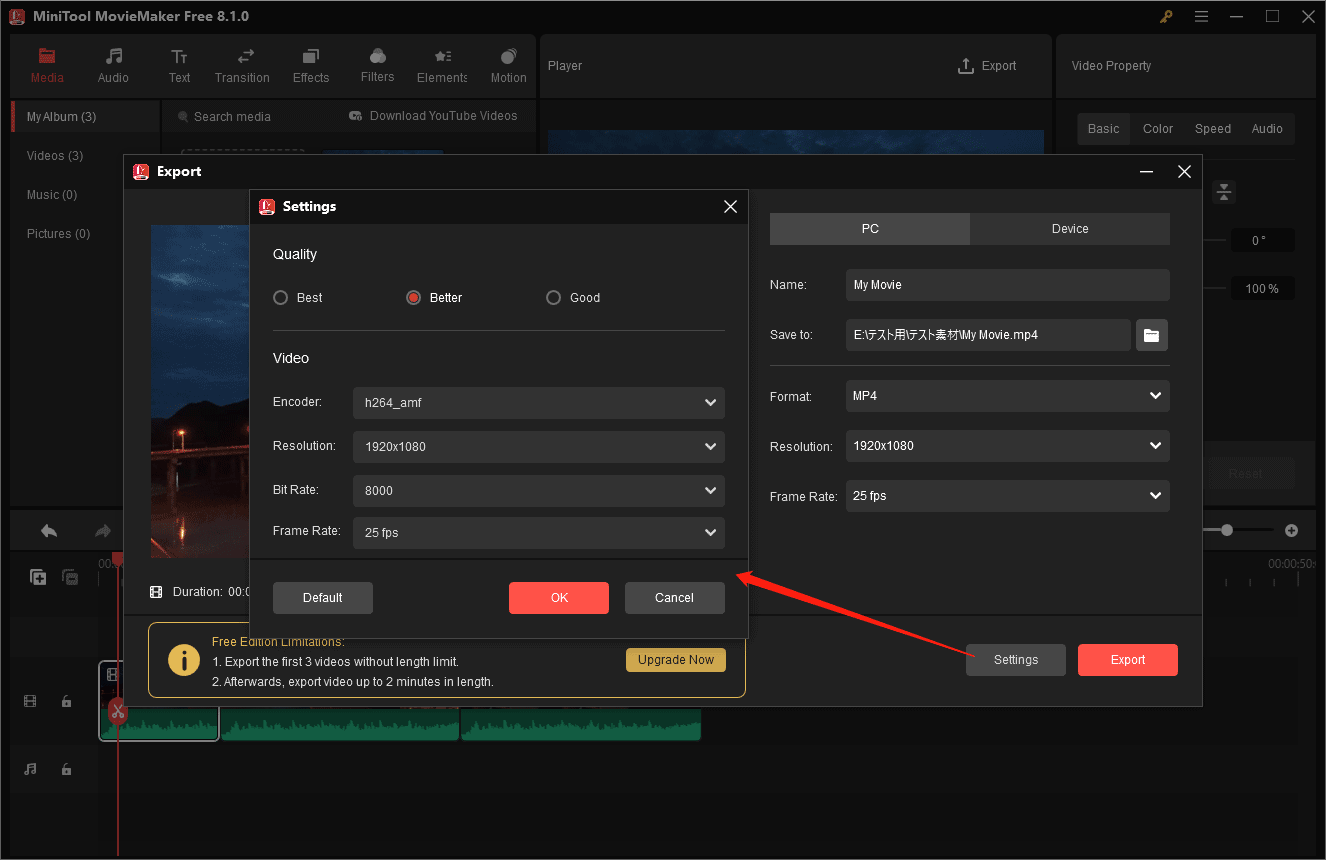Open the Effects tab
This screenshot has height=860, width=1326.
[x=311, y=66]
